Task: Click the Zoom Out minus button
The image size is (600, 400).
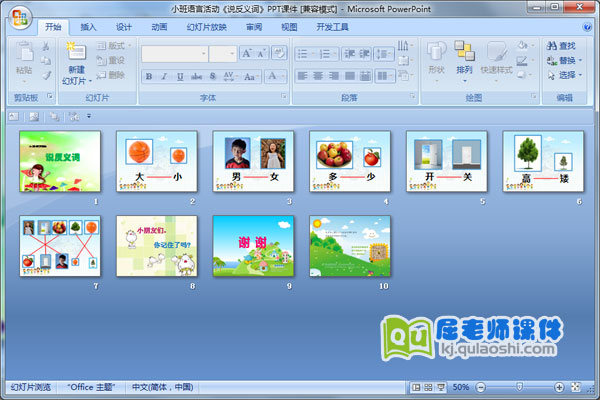Action: point(481,387)
